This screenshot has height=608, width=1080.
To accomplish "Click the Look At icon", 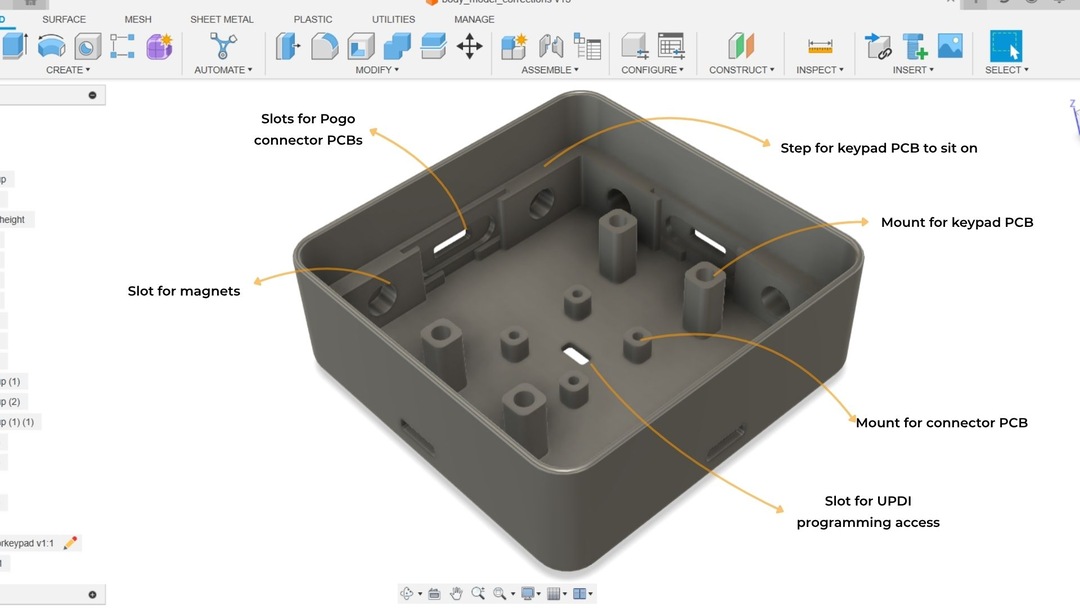I will [x=434, y=594].
